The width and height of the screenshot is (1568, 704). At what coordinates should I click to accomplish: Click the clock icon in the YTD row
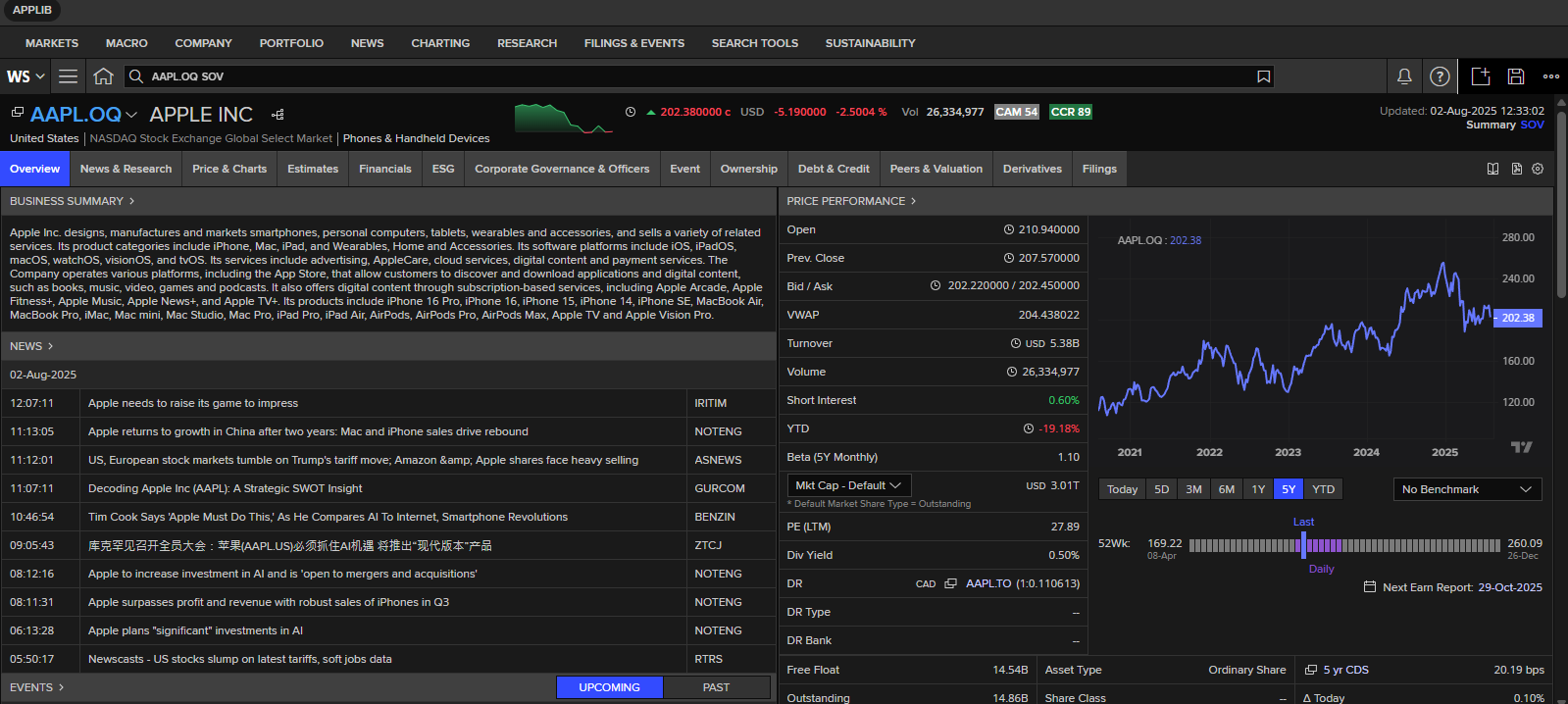[1029, 428]
